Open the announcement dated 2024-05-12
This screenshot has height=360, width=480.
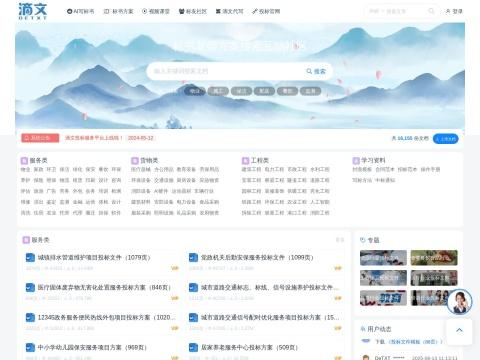pyautogui.click(x=109, y=138)
